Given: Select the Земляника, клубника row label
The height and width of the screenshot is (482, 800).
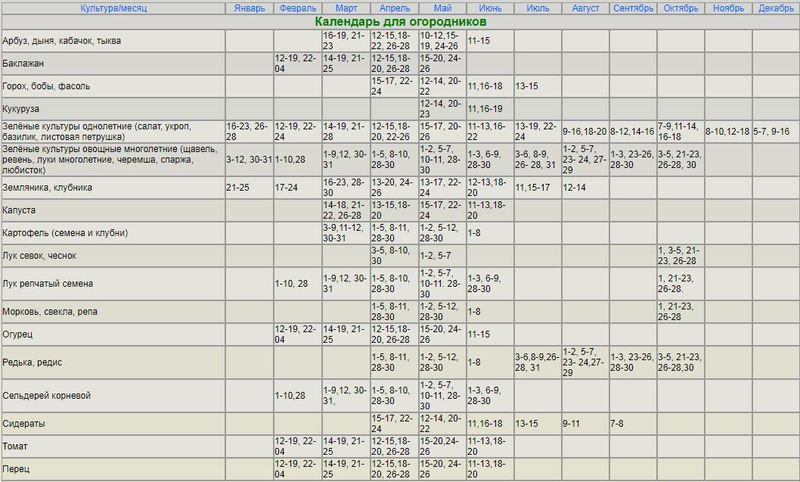Looking at the screenshot, I should [48, 187].
